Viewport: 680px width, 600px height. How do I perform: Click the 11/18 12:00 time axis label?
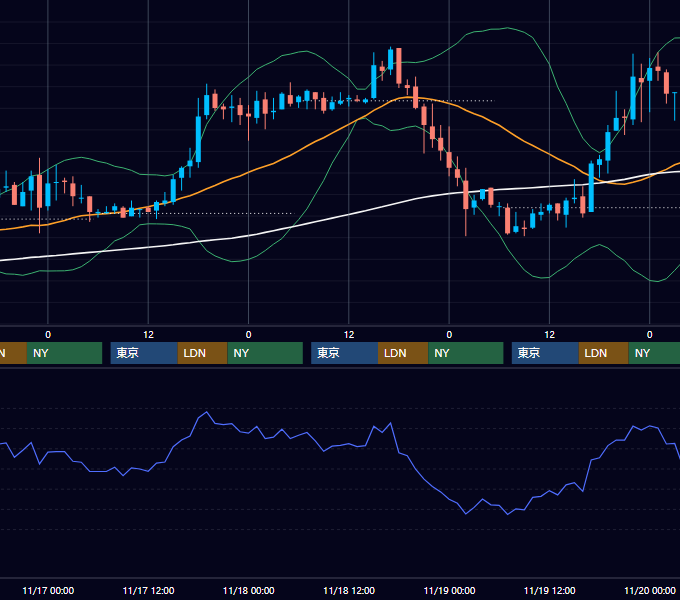[349, 590]
